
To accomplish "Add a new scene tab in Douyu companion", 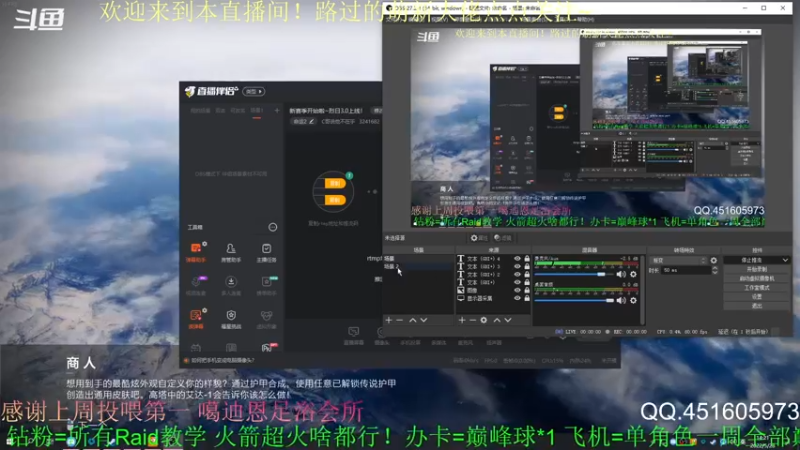I will pyautogui.click(x=277, y=110).
